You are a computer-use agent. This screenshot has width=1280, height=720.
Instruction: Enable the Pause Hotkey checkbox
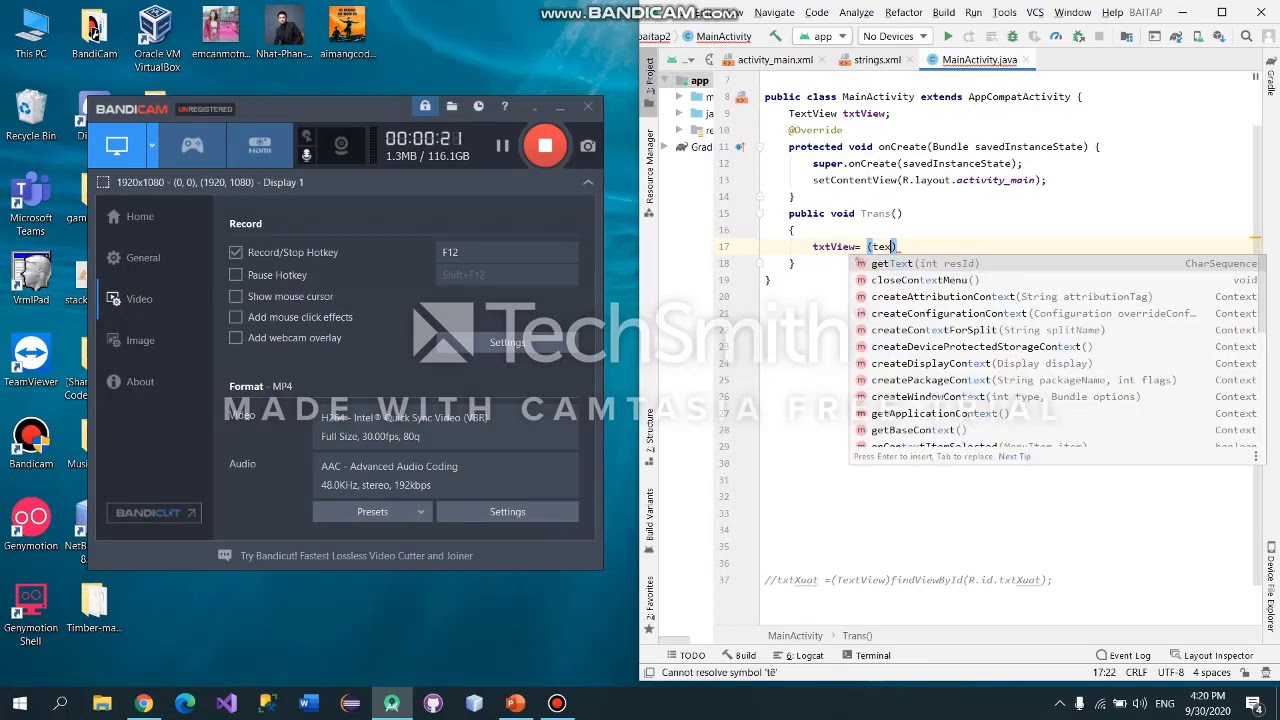[236, 274]
